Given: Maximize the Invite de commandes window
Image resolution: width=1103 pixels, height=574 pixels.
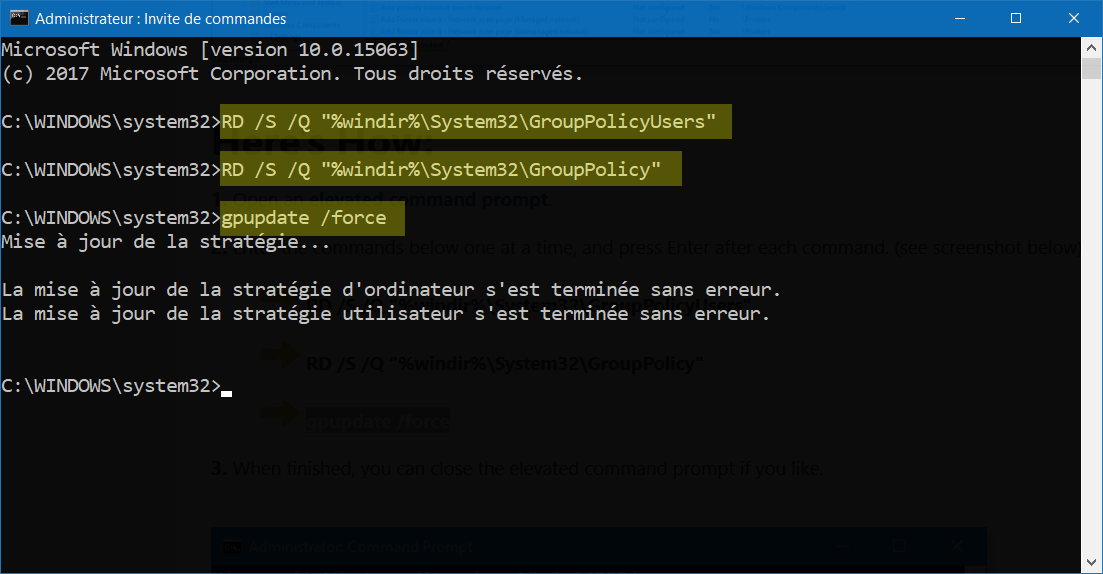Looking at the screenshot, I should pos(1016,18).
